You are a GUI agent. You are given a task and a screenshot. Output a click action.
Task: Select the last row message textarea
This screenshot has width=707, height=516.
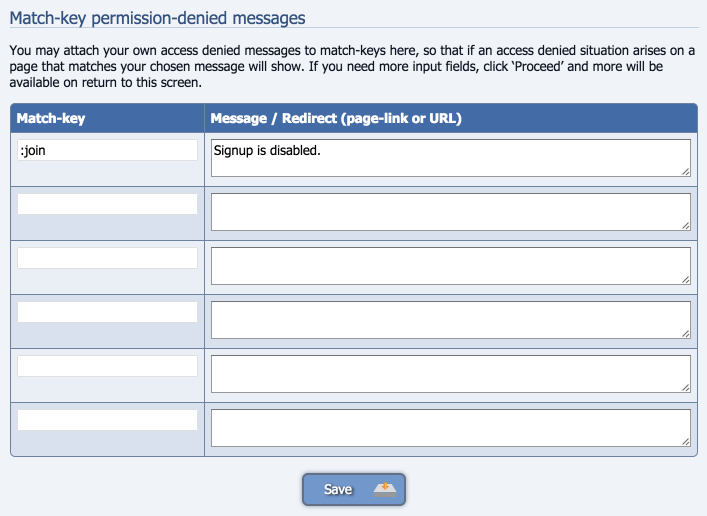click(x=451, y=428)
